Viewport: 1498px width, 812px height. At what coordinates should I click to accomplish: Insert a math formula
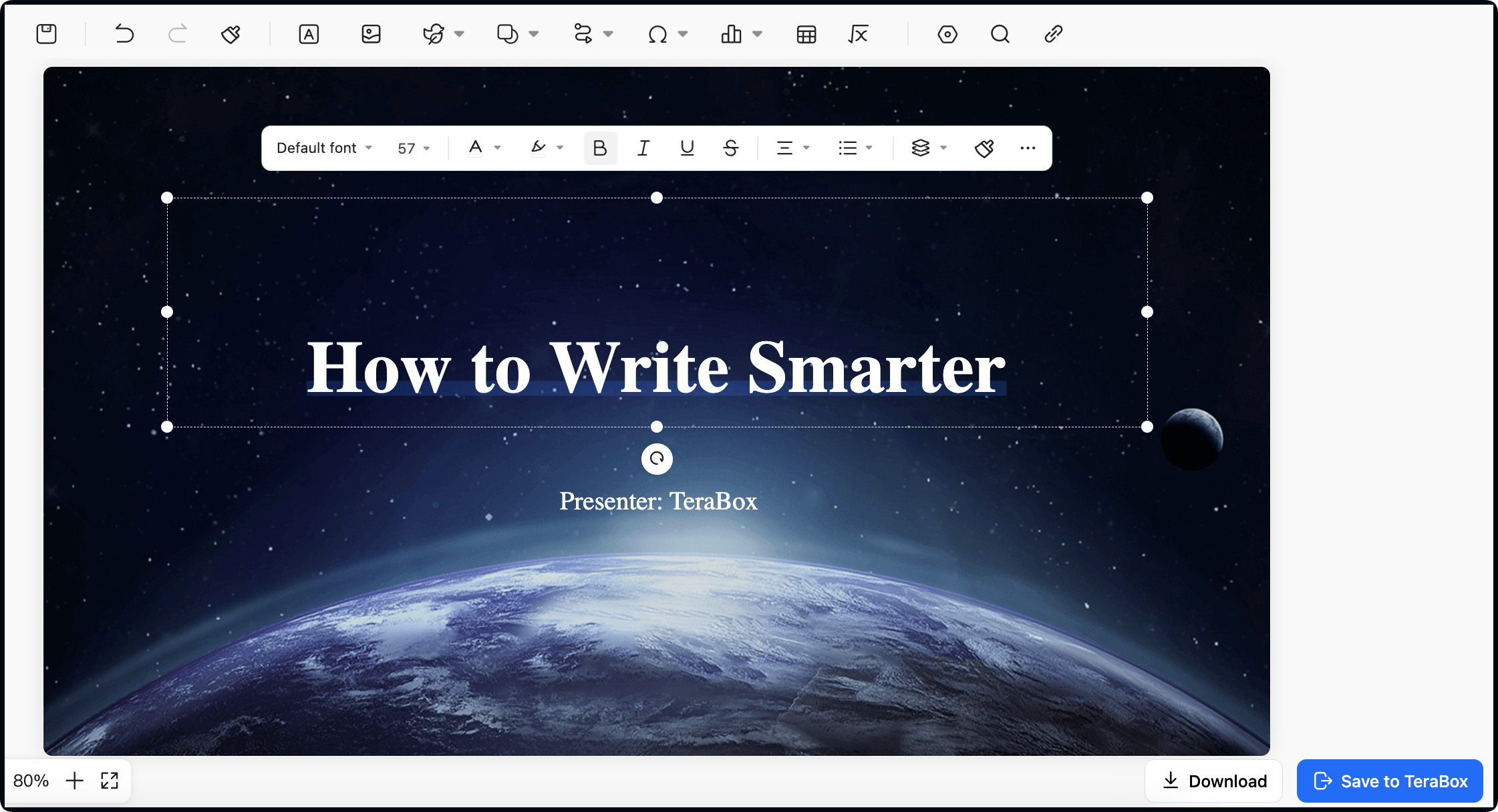859,33
